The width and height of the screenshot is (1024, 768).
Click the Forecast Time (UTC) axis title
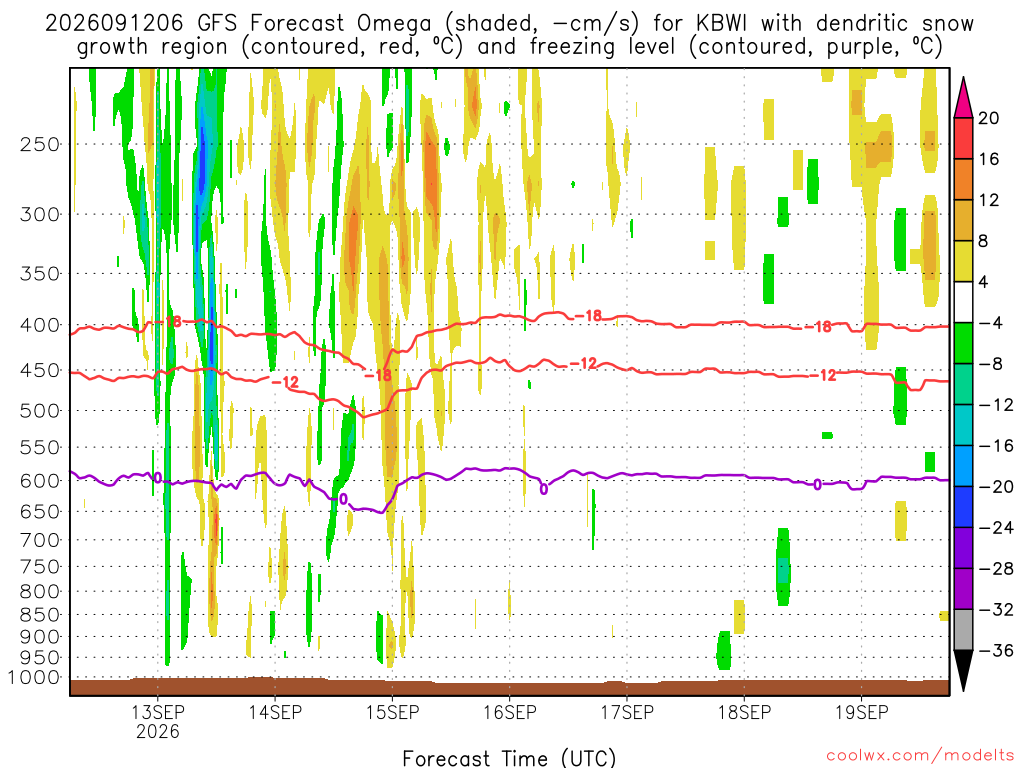pos(509,758)
